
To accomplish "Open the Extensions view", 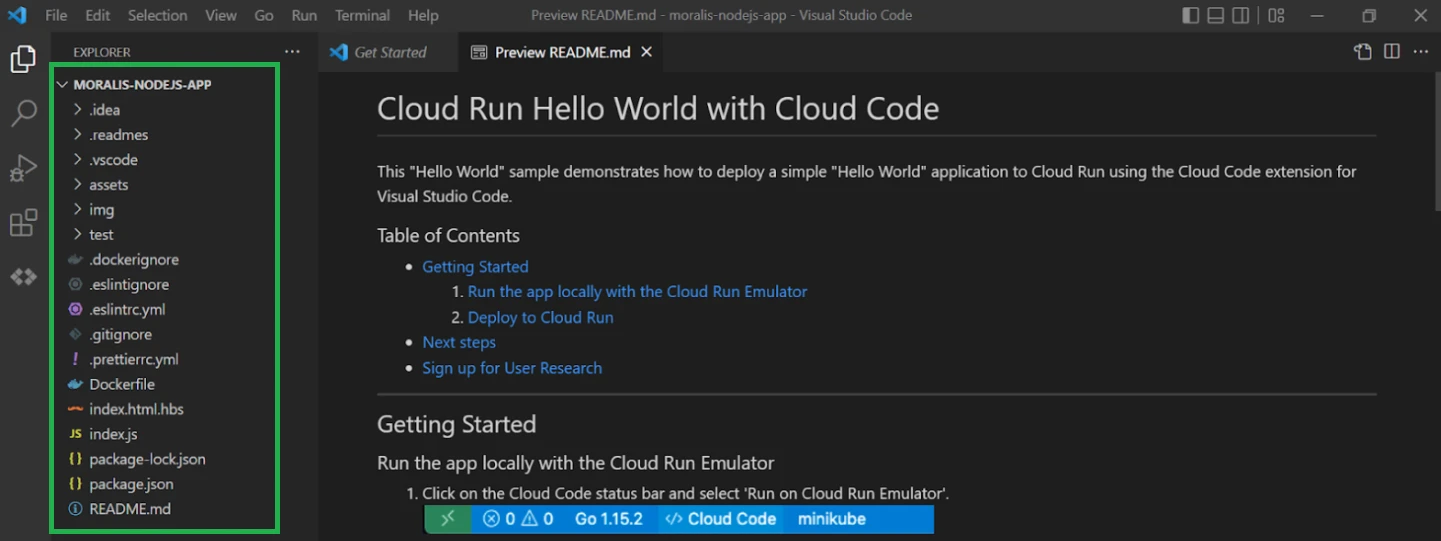I will coord(23,223).
